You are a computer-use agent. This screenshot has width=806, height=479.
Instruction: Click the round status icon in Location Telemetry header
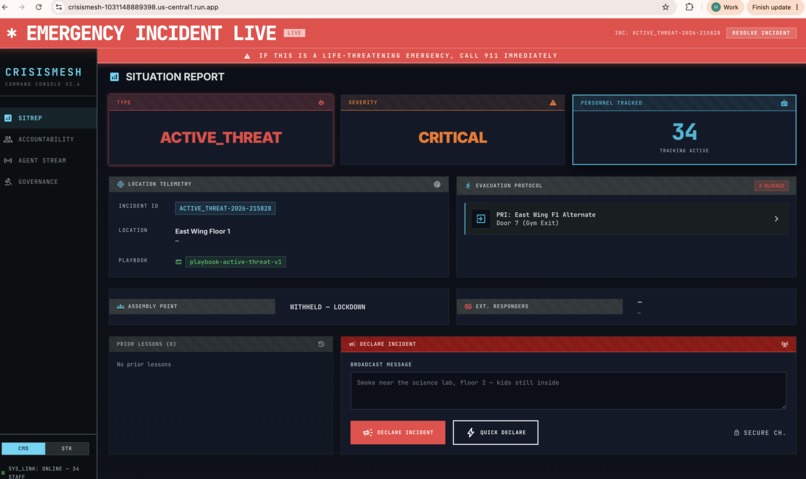(x=437, y=184)
